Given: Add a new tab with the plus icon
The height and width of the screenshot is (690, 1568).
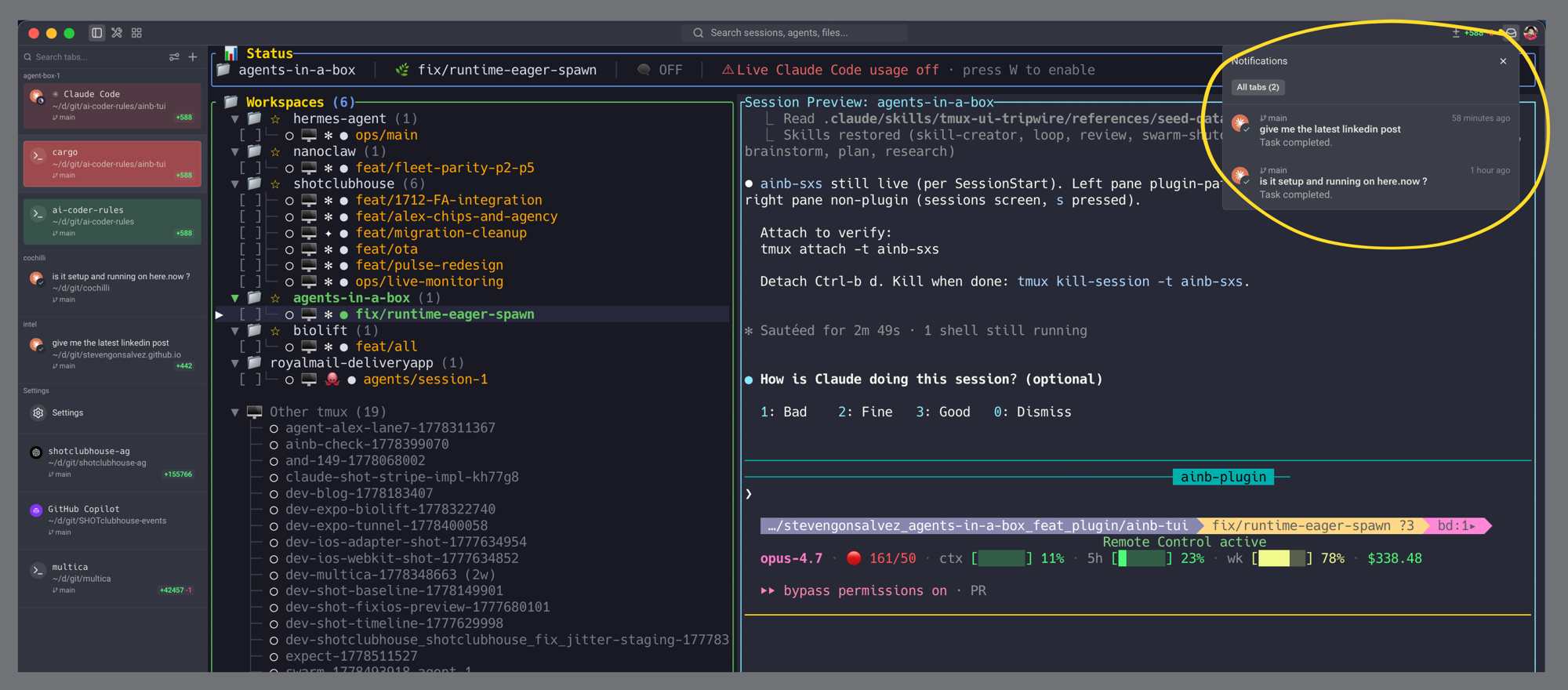Looking at the screenshot, I should [x=193, y=57].
